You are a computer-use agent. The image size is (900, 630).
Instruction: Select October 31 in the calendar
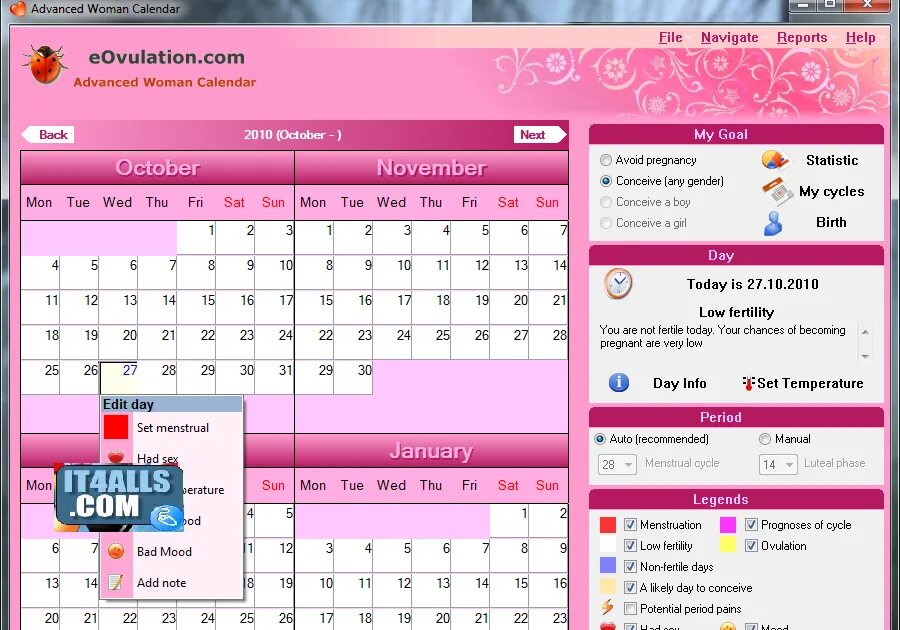[x=274, y=378]
